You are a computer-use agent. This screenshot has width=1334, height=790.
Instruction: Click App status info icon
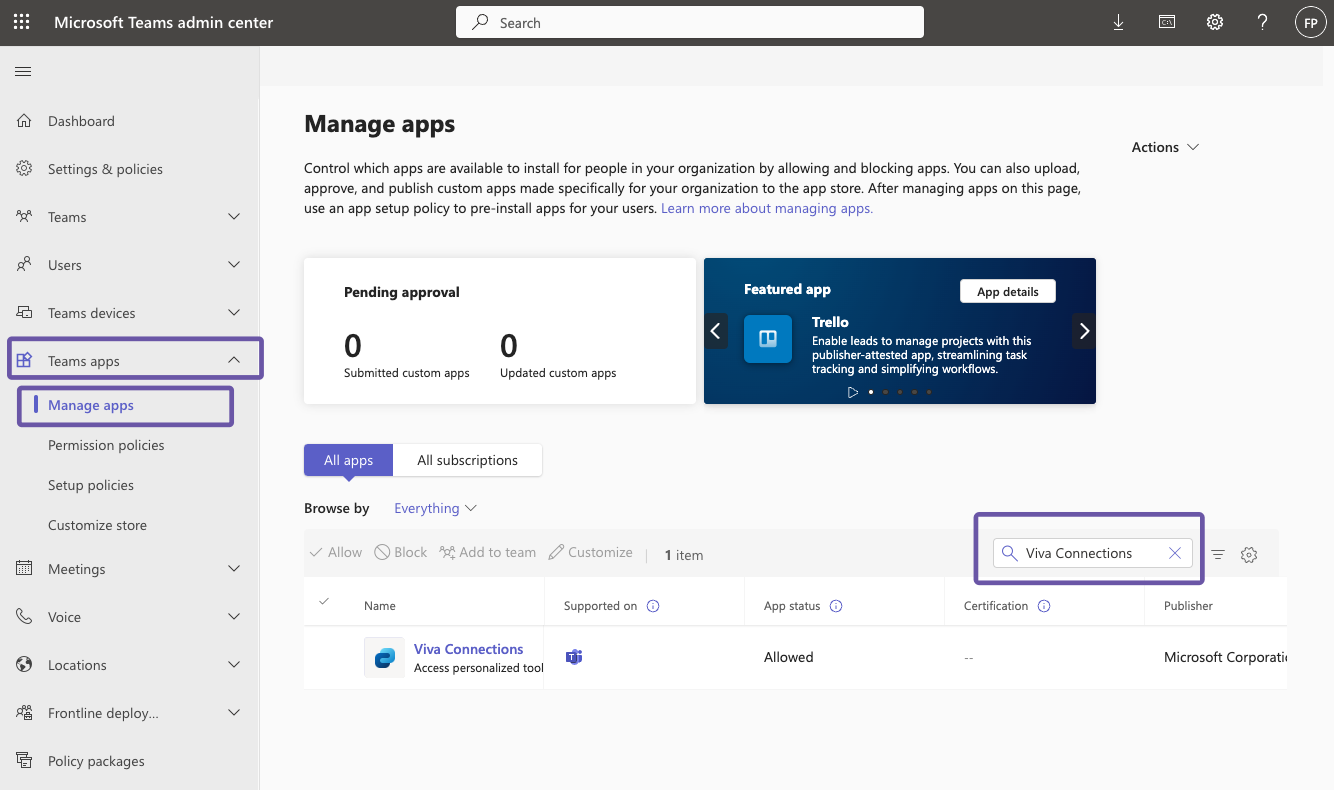[x=836, y=606]
